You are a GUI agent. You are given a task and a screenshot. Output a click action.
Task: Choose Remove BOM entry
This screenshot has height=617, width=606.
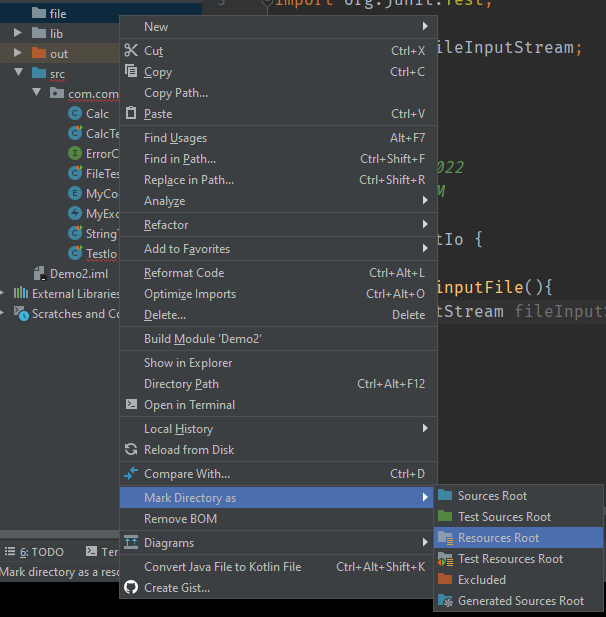tap(279, 519)
